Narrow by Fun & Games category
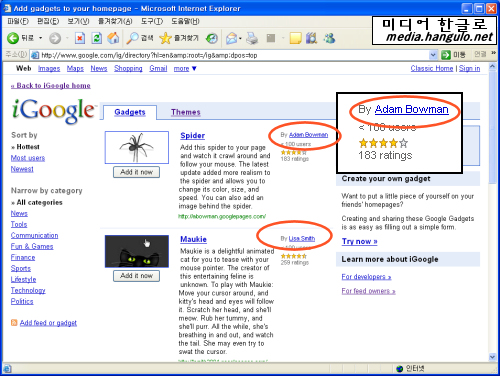 click(x=32, y=246)
